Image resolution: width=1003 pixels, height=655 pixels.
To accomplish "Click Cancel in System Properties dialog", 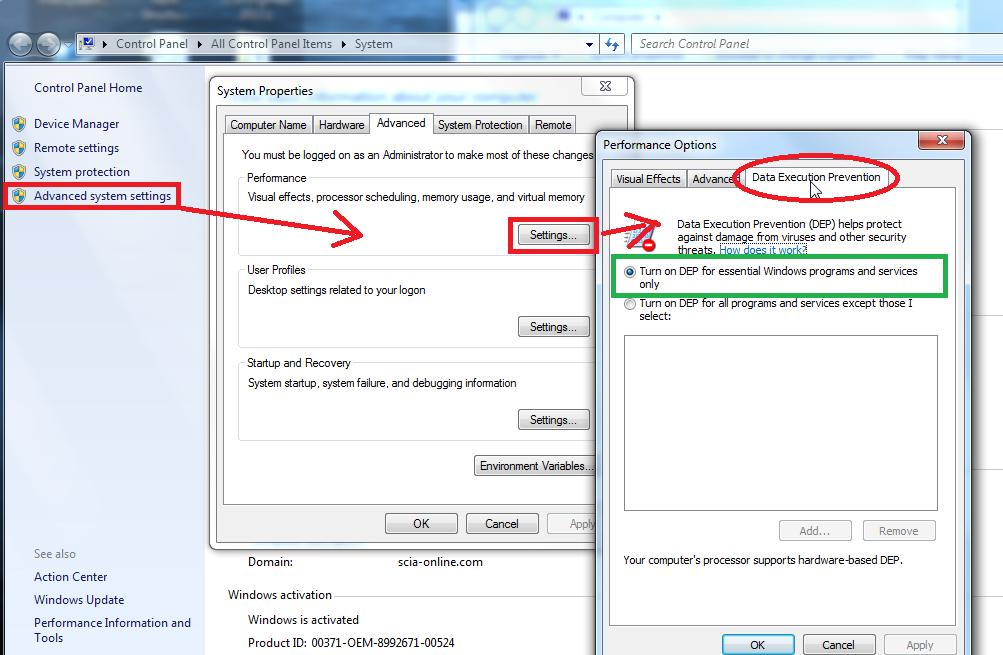I will [502, 523].
